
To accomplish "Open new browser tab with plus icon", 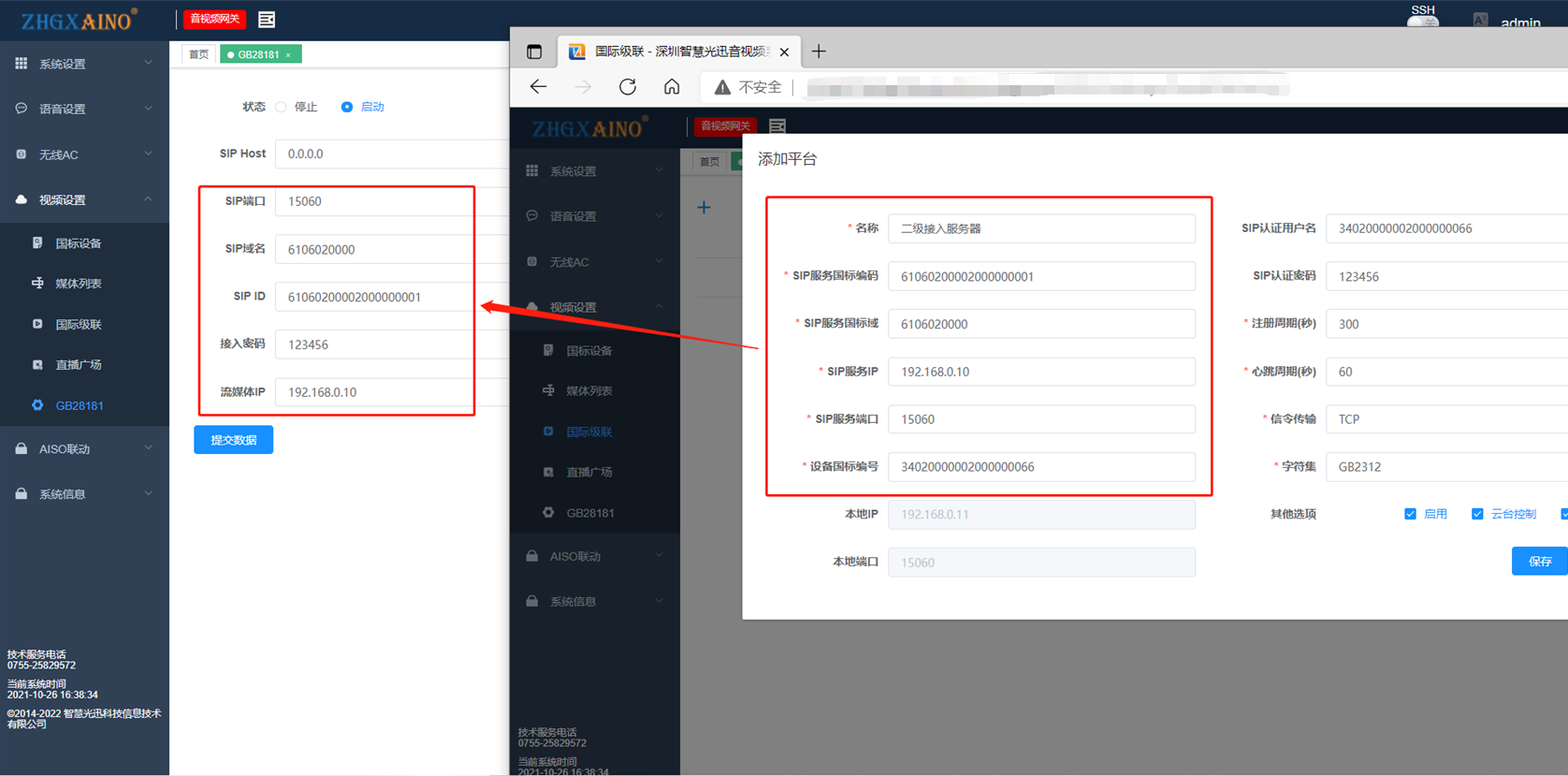I will tap(819, 51).
